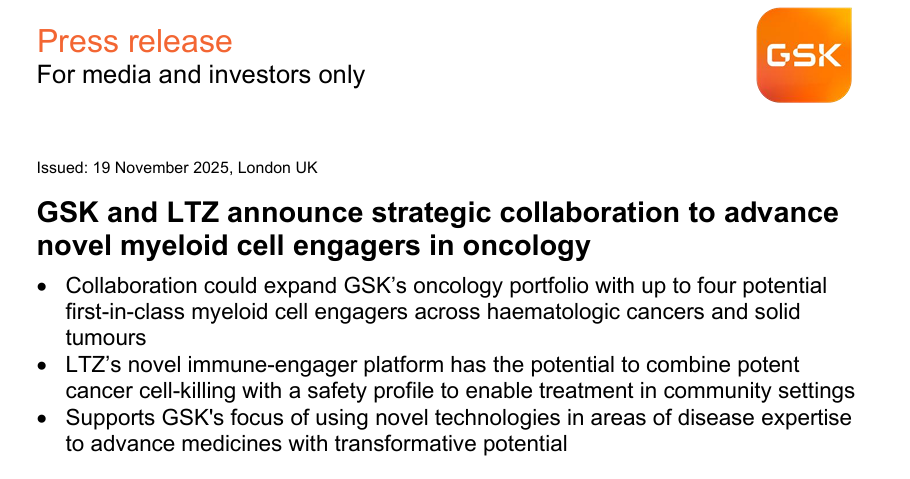Click the 'Press release' heading

pyautogui.click(x=135, y=41)
